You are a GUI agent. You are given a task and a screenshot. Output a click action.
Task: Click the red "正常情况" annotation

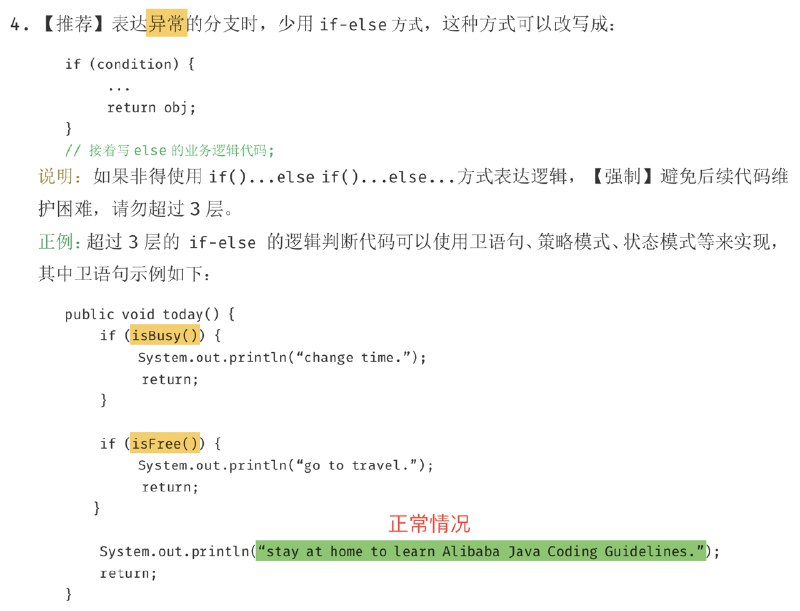[x=428, y=523]
